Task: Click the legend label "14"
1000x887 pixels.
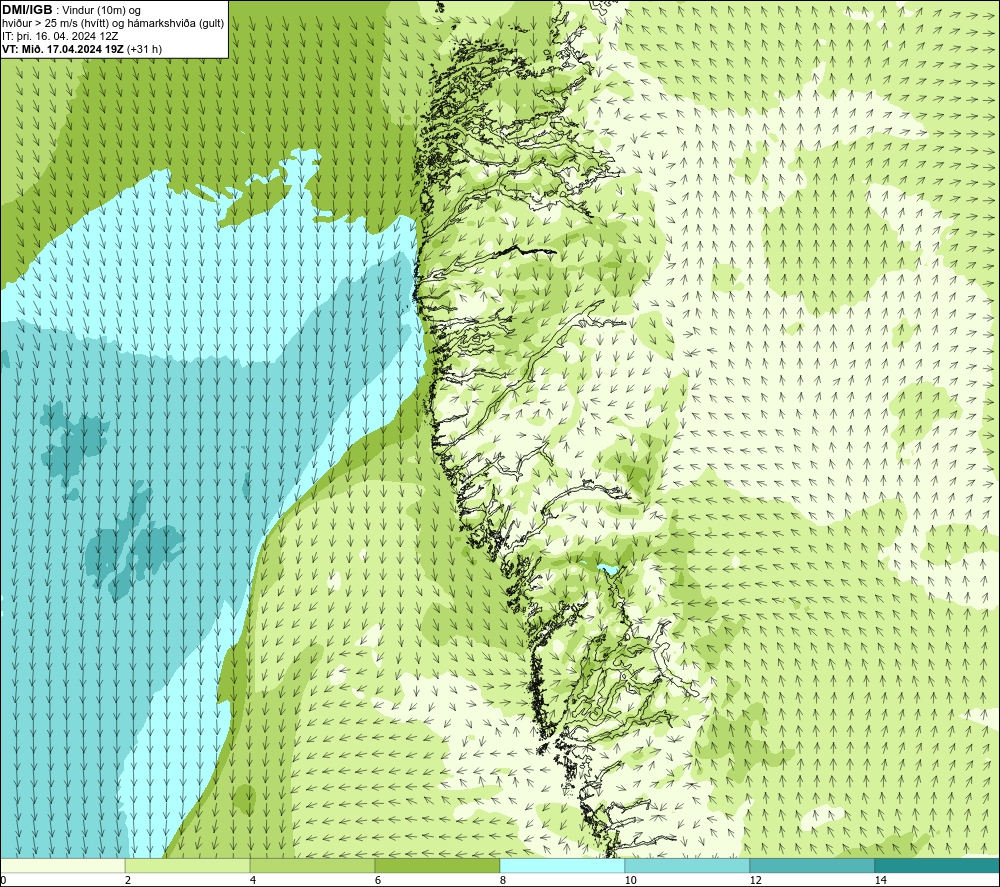Action: (880, 881)
